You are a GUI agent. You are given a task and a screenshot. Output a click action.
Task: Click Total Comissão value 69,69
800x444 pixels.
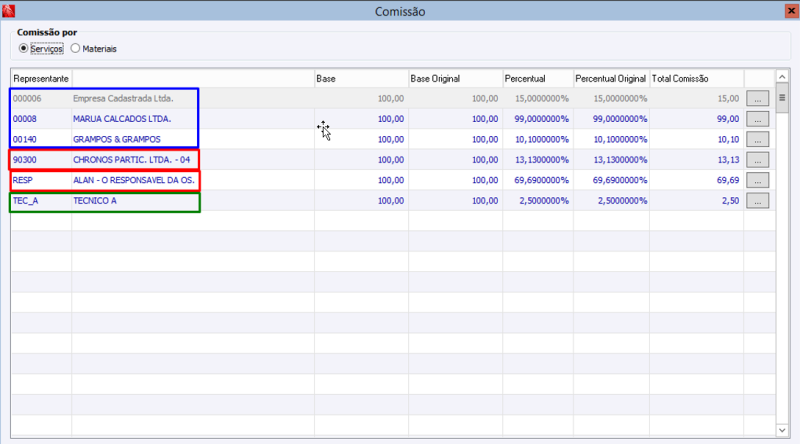[728, 180]
